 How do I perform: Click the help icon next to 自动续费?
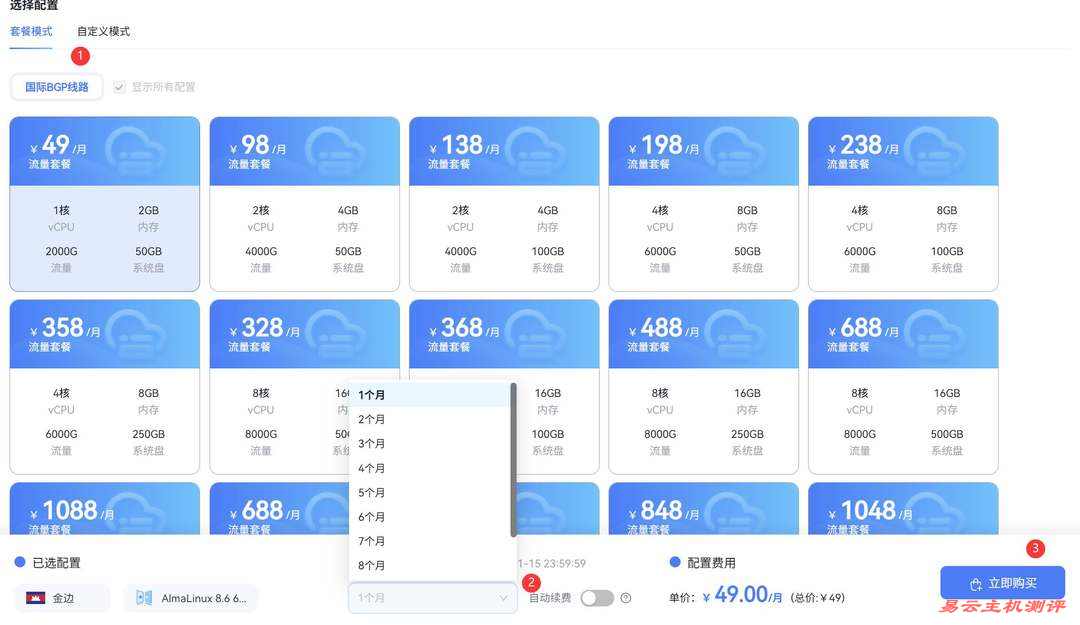(626, 598)
